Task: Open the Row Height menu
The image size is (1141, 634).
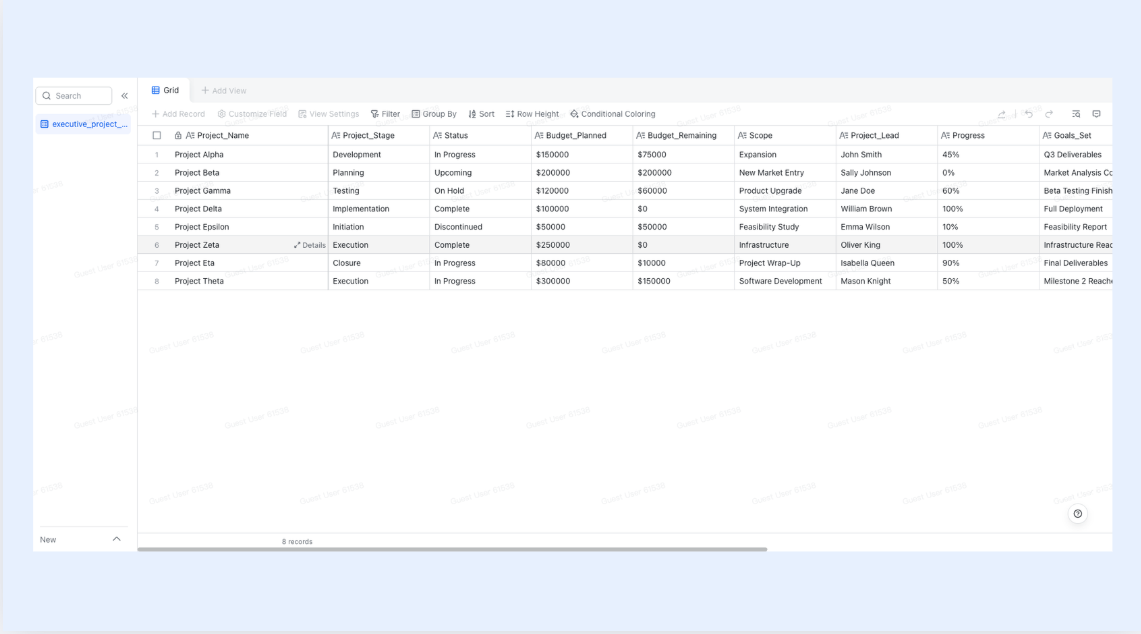Action: (532, 114)
